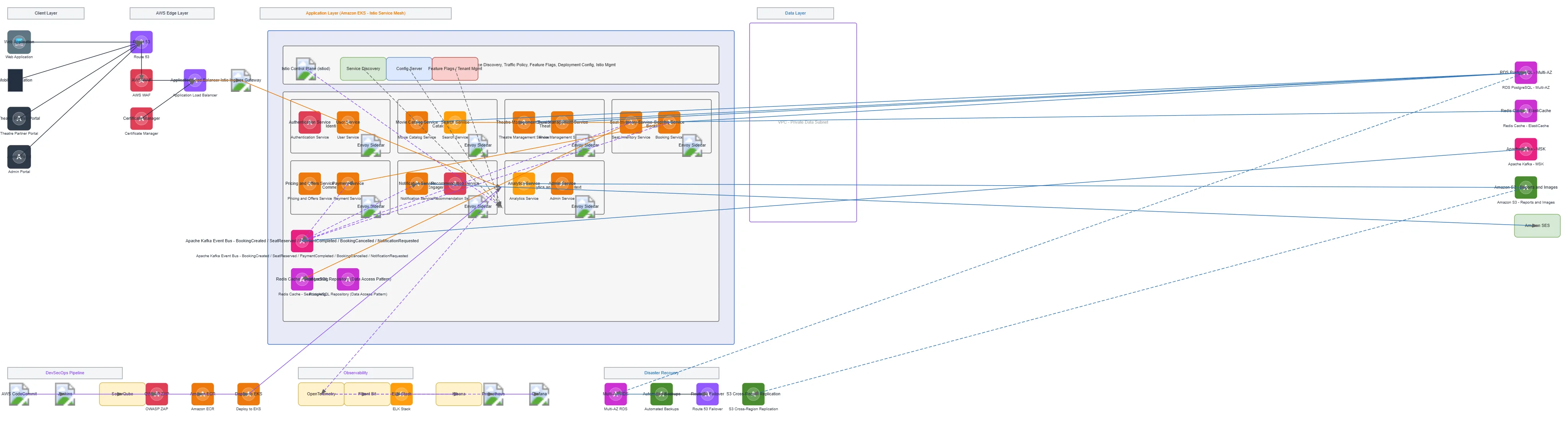Click the Theatre Partner Portal icon
Viewport: 1568px width, 424px height.
(19, 119)
